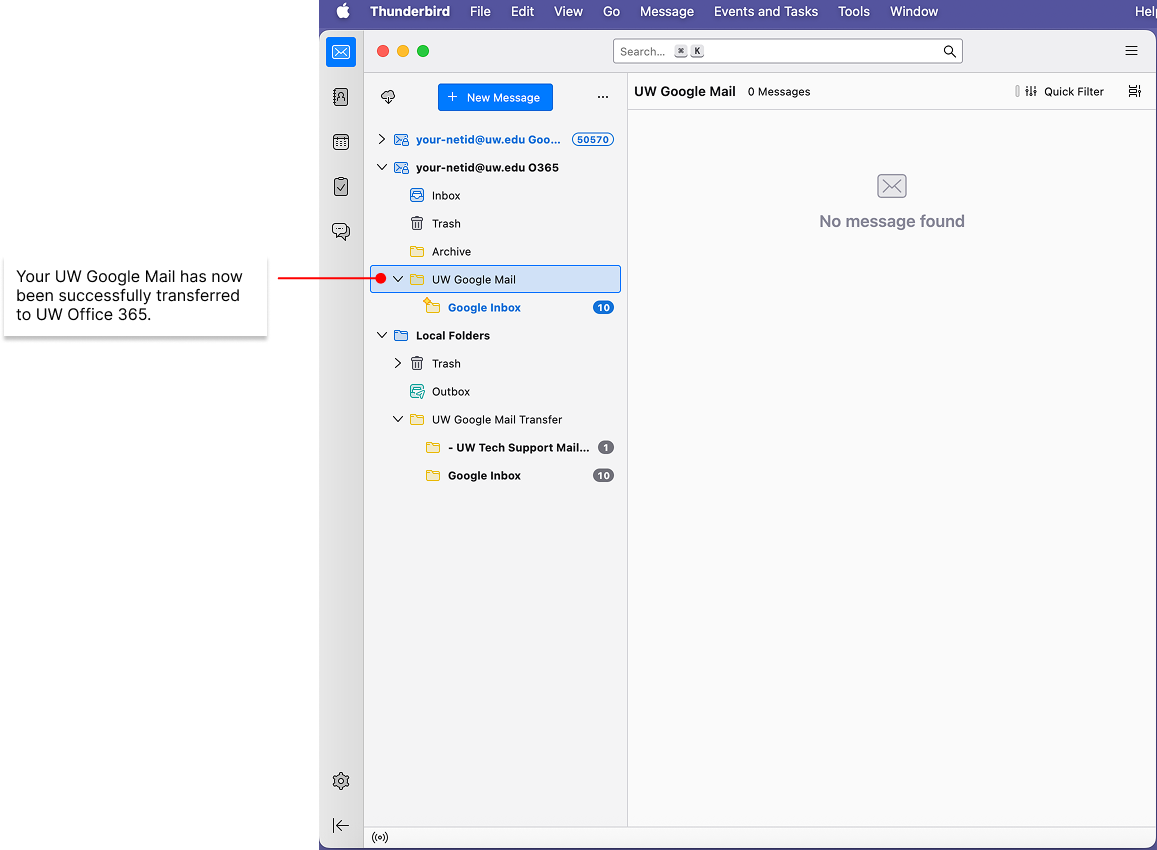
Task: Click the Get Messages cloud icon
Action: 388,97
